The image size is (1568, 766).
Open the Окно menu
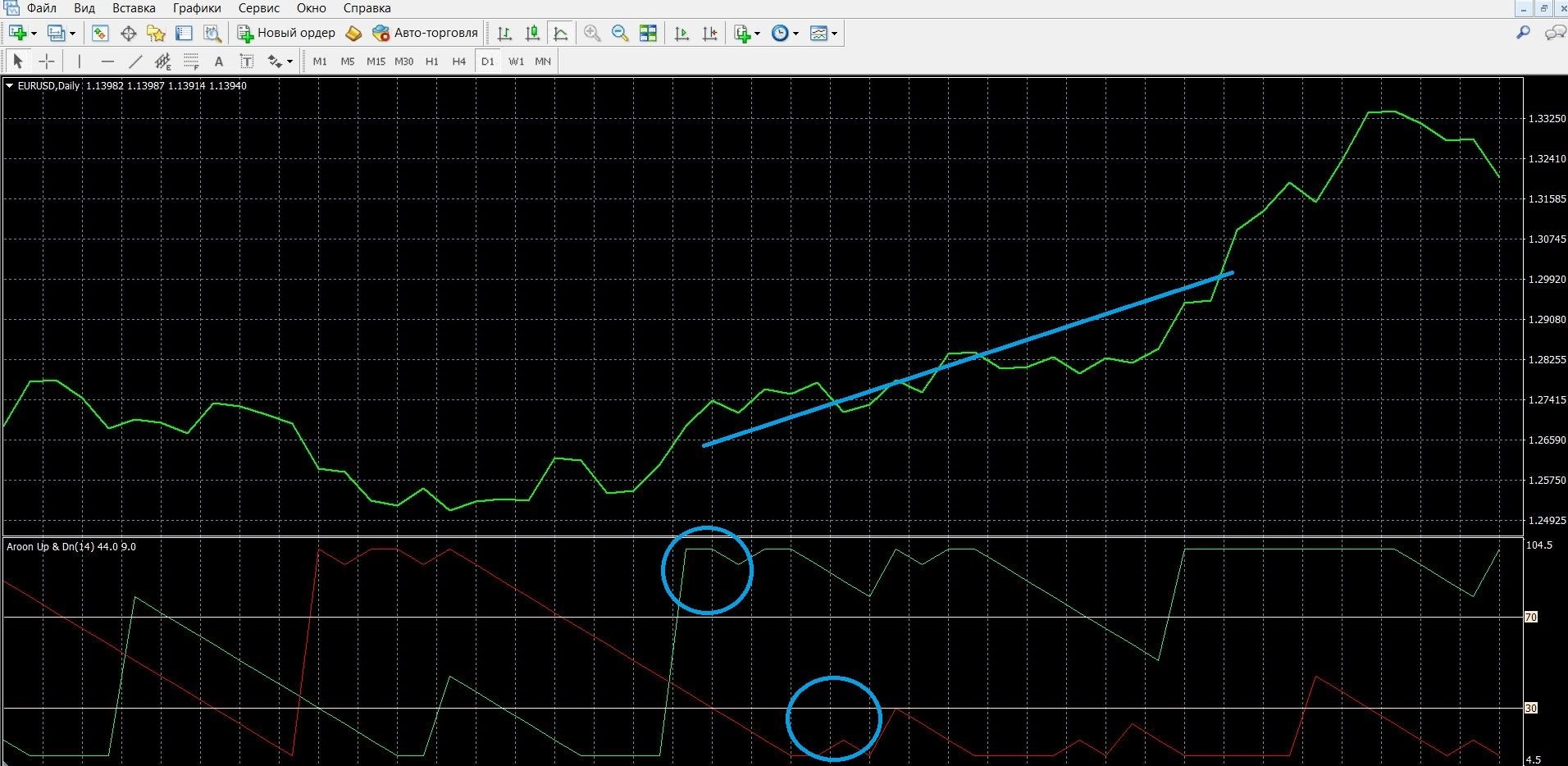pyautogui.click(x=312, y=8)
